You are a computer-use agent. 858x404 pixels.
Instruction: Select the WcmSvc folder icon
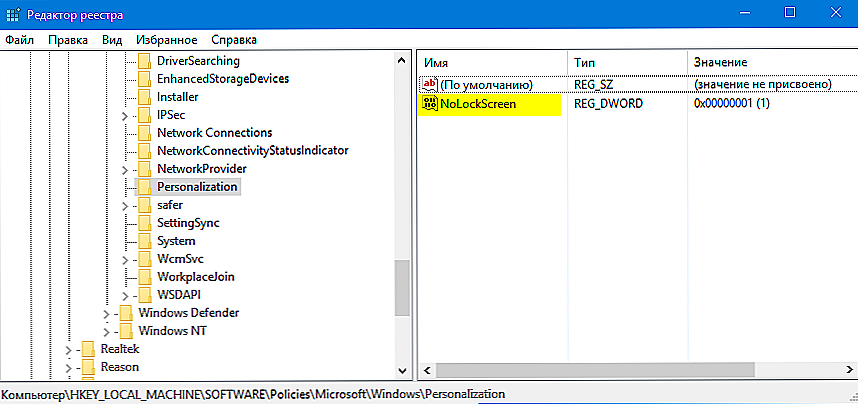click(x=144, y=259)
